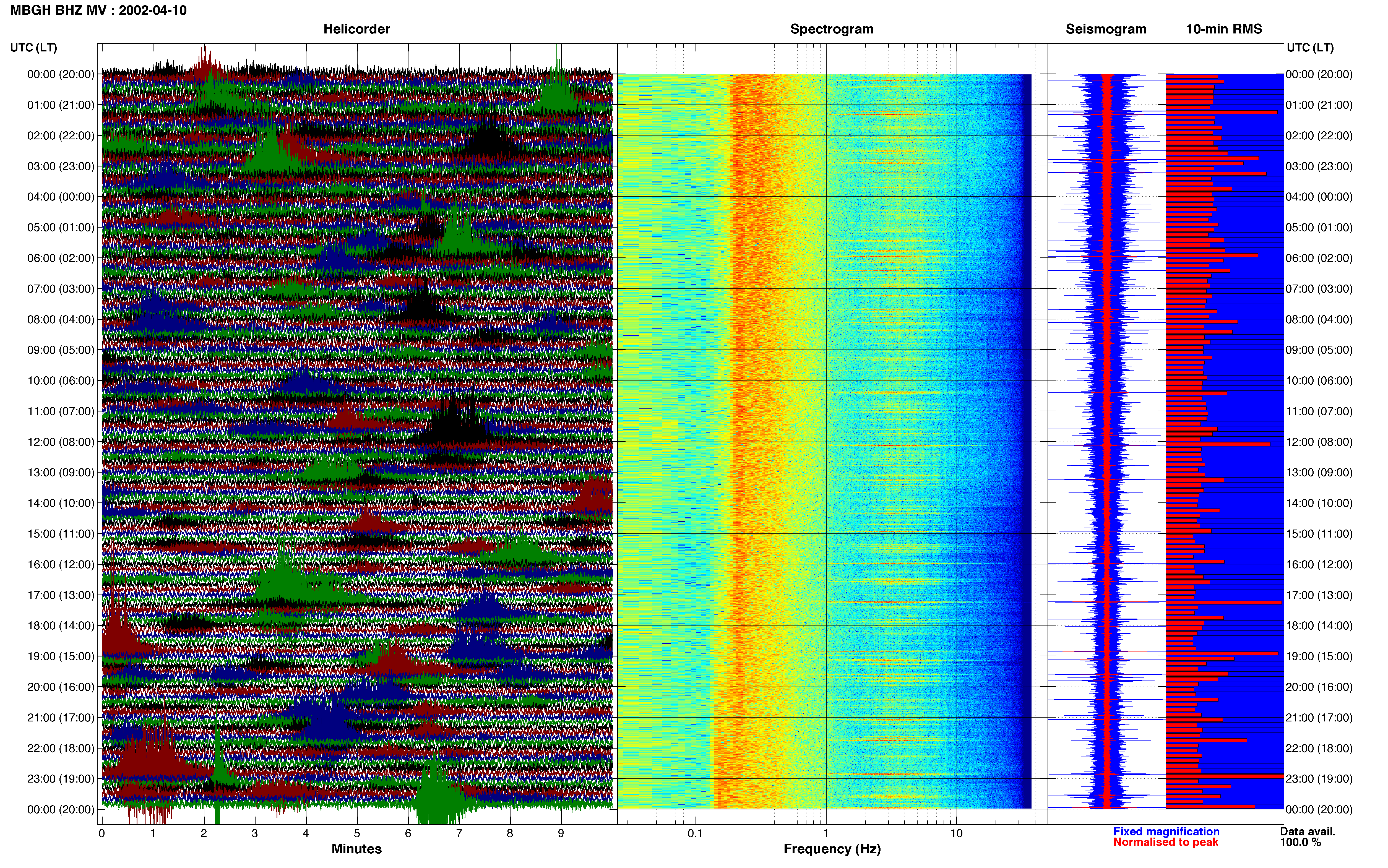Select the 'Spectrogram' panel heading
This screenshot has width=1388, height=868.
point(832,29)
